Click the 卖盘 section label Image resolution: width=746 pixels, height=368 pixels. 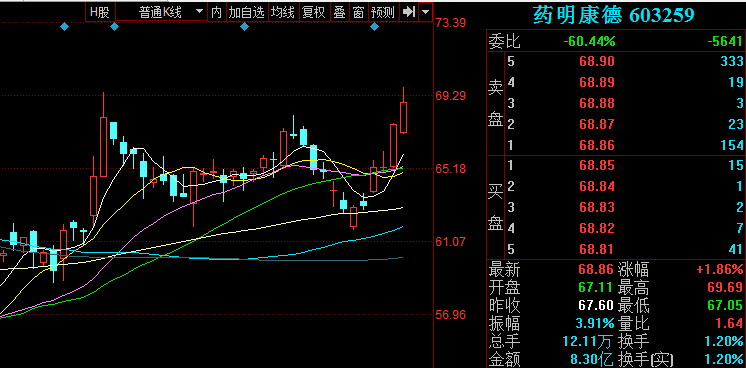point(495,104)
